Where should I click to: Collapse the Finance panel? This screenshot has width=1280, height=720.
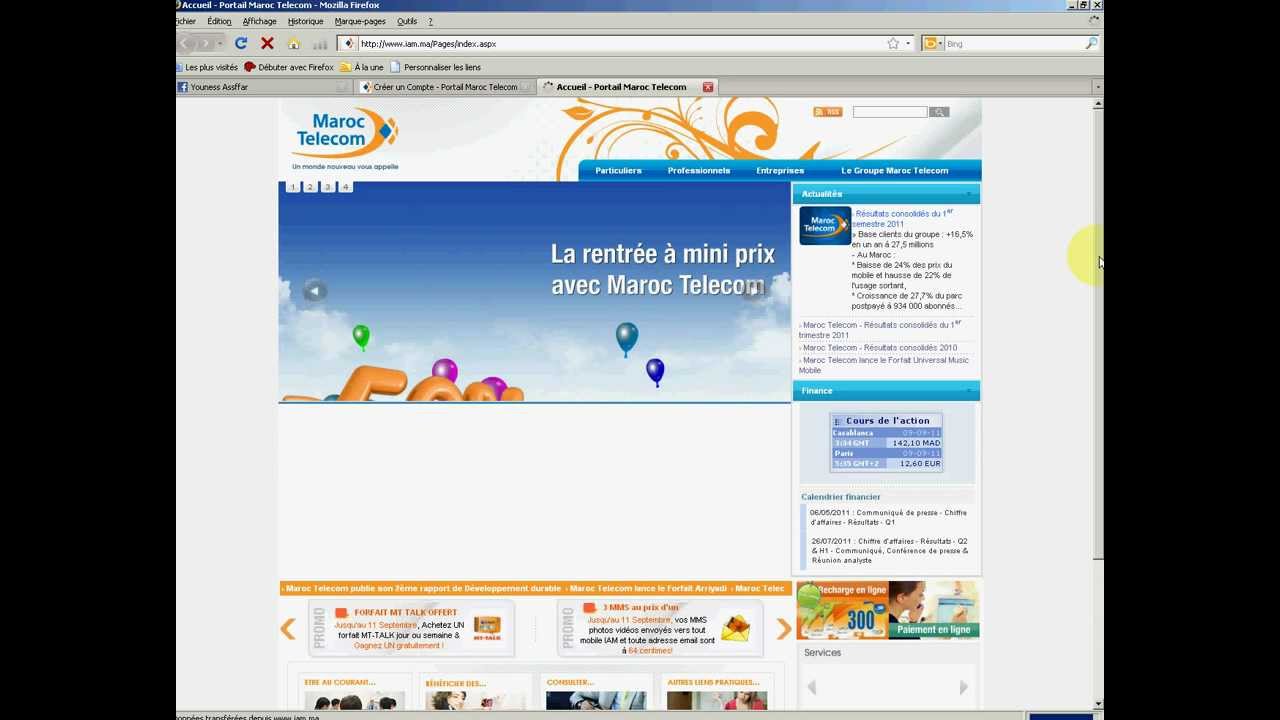(x=968, y=391)
